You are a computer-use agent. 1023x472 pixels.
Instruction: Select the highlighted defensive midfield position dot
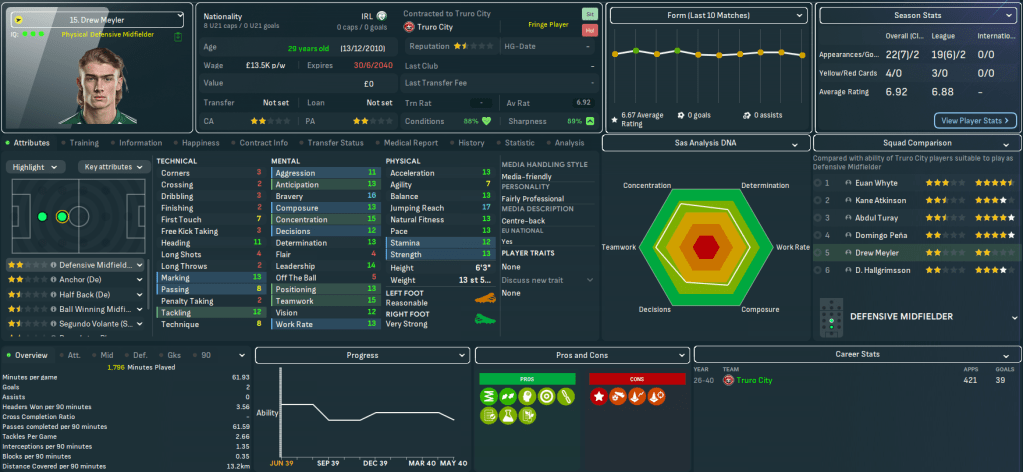(x=62, y=216)
